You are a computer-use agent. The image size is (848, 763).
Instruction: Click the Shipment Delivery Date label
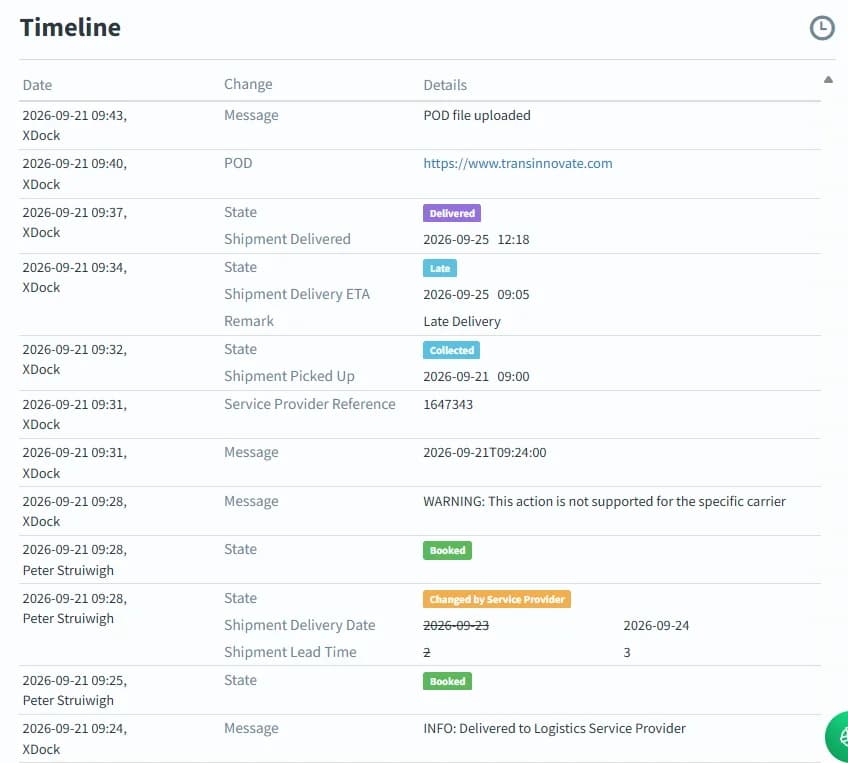(x=300, y=625)
